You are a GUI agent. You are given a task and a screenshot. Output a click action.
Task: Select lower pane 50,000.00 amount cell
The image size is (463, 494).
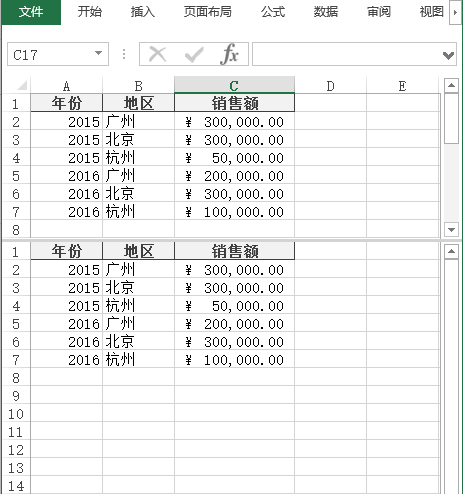tap(234, 305)
